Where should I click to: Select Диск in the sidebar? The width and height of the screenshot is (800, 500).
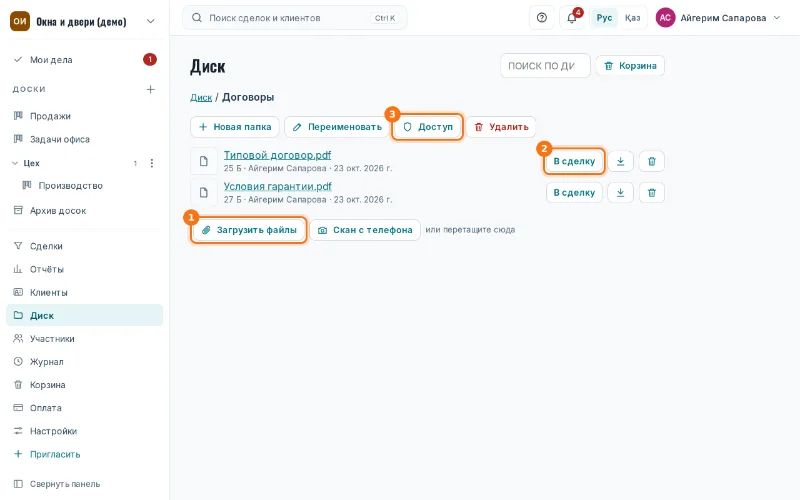(85, 315)
